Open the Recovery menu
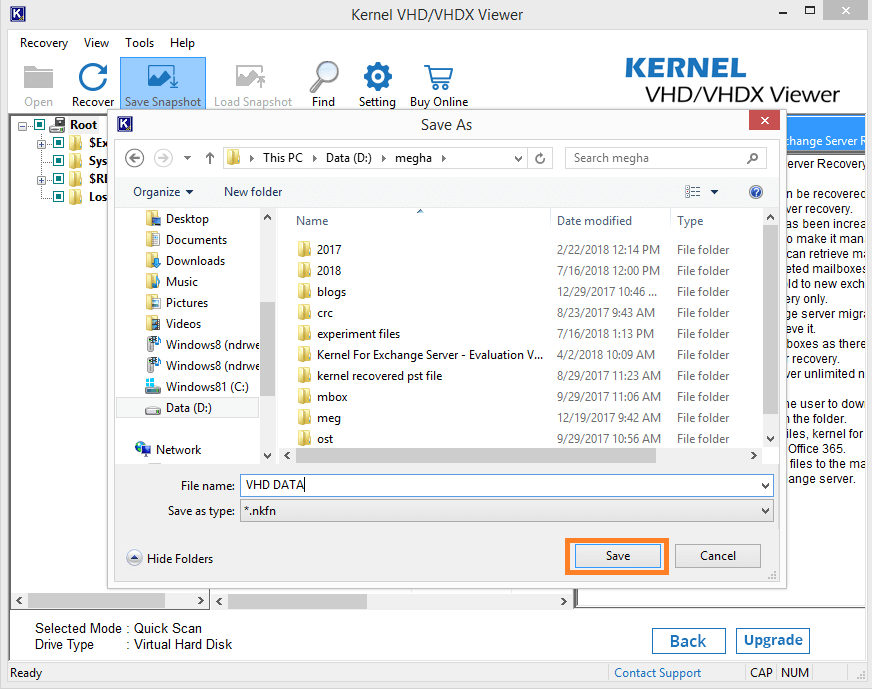 click(44, 43)
